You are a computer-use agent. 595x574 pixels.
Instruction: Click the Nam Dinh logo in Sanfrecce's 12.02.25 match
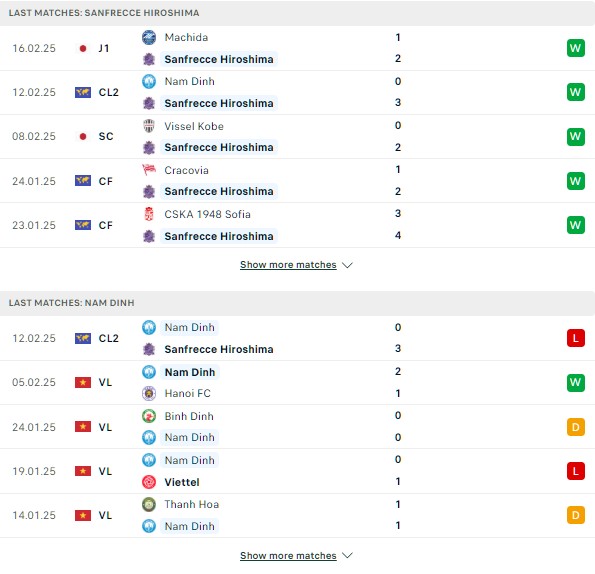[x=149, y=81]
